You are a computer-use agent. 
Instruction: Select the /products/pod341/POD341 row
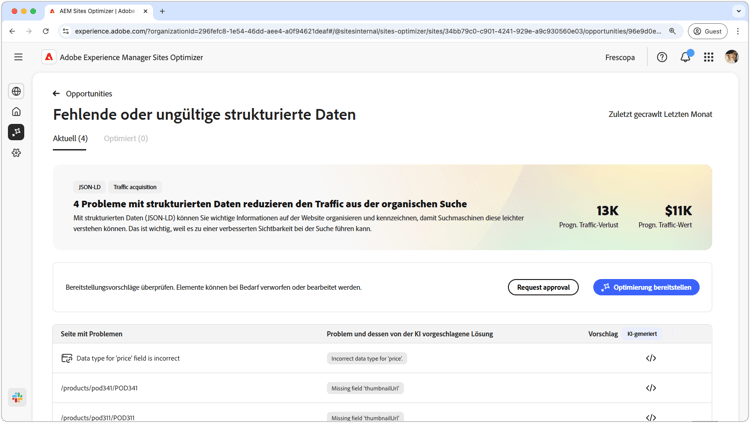382,388
